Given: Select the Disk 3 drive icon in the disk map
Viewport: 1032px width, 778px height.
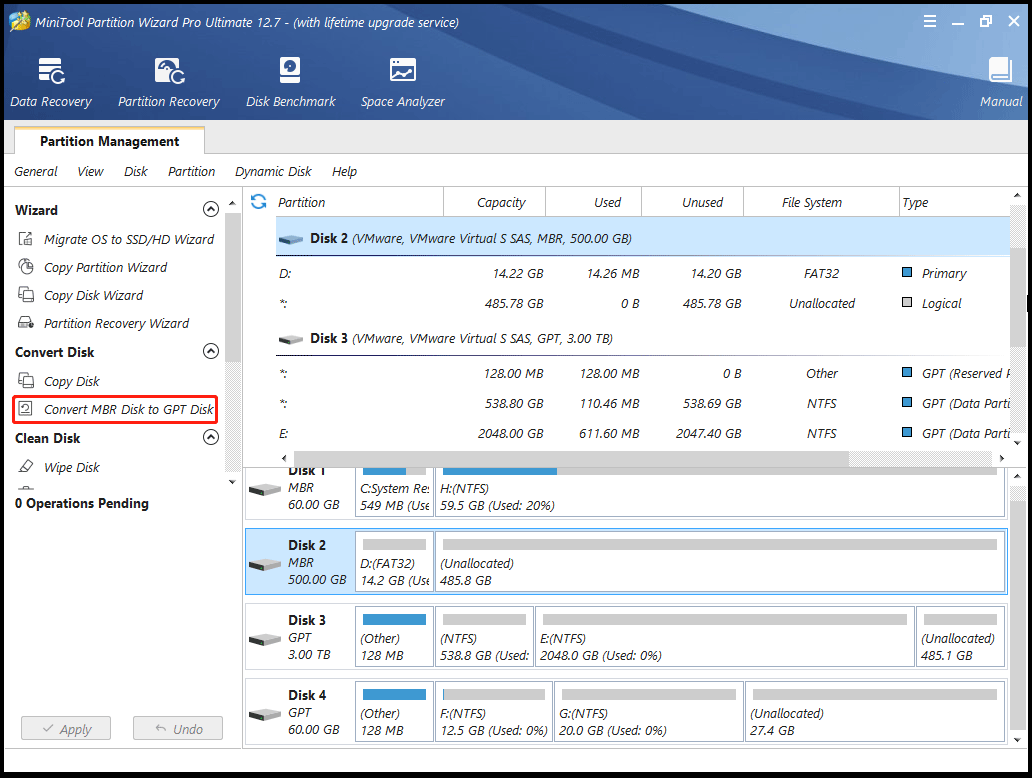Looking at the screenshot, I should tap(265, 640).
